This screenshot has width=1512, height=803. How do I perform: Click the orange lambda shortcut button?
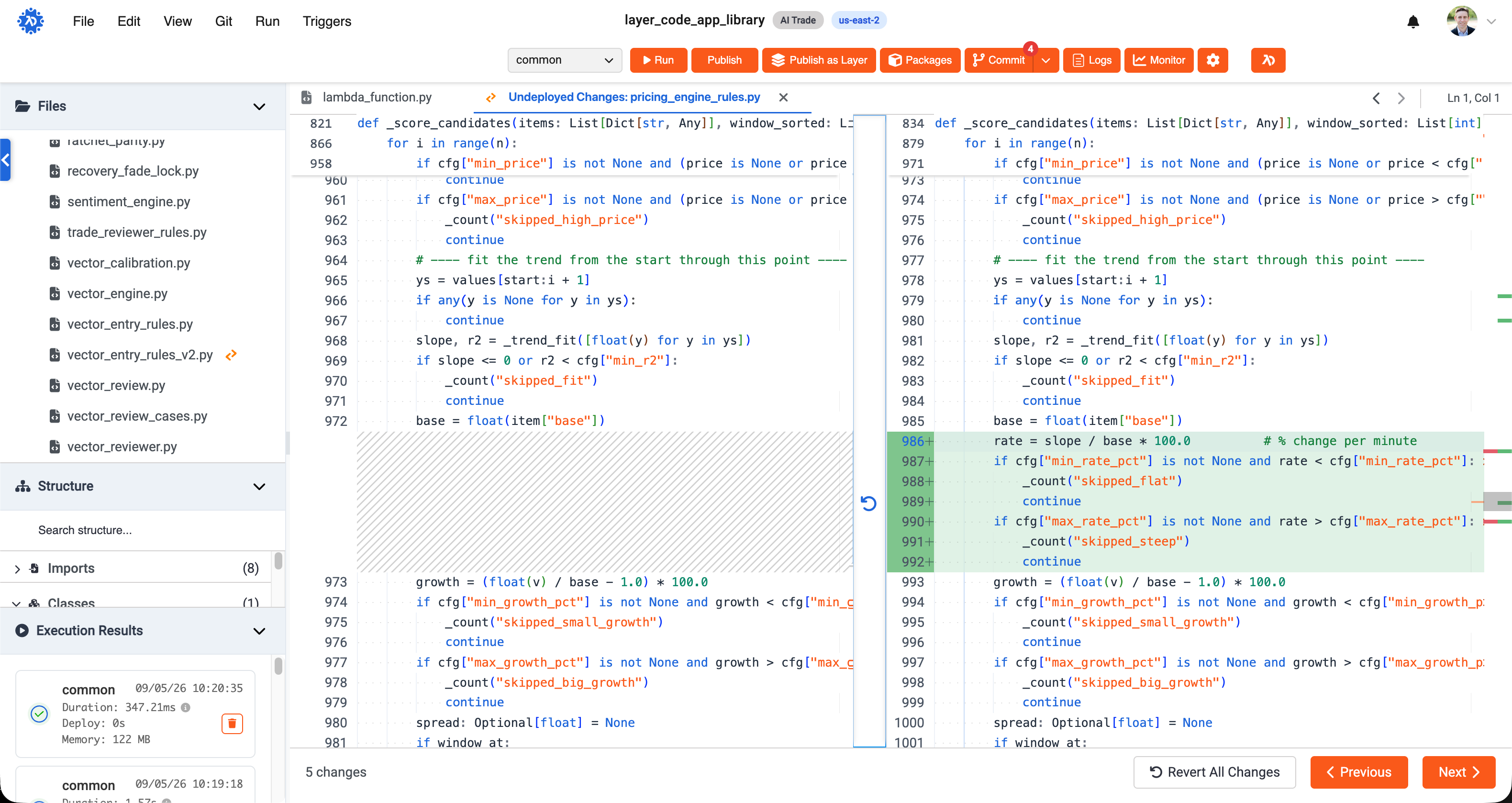[1268, 60]
